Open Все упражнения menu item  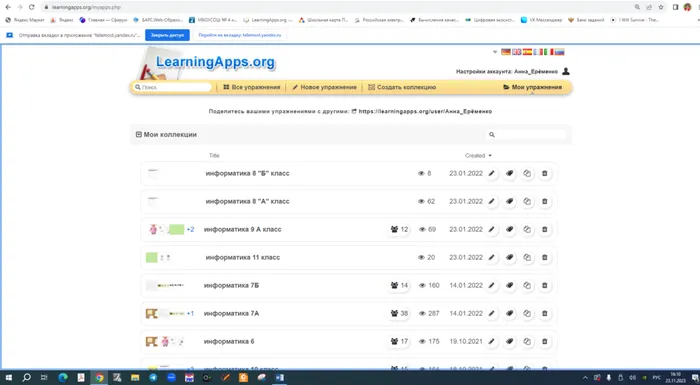click(252, 87)
